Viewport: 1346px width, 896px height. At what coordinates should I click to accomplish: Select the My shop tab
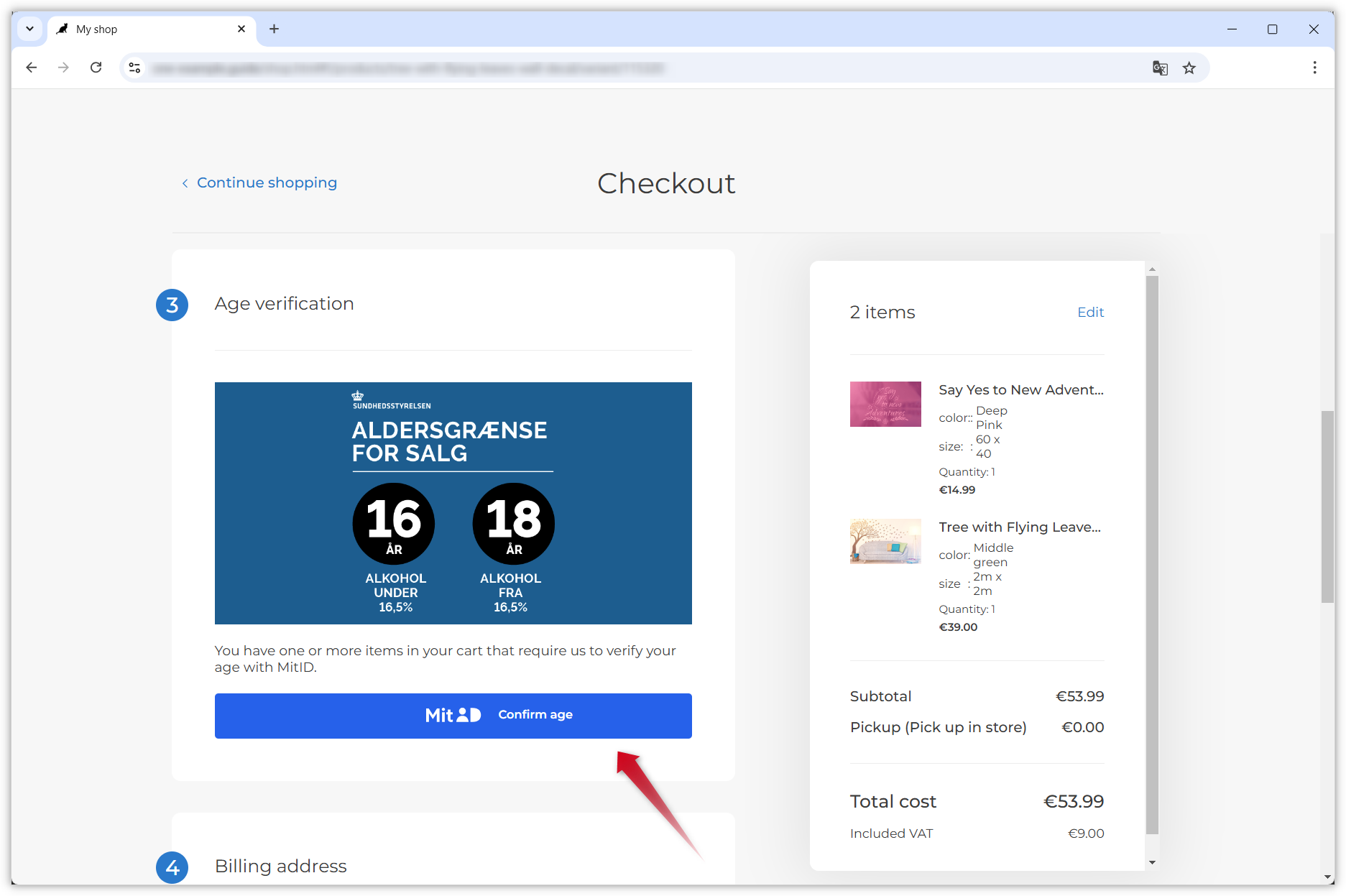coord(144,29)
